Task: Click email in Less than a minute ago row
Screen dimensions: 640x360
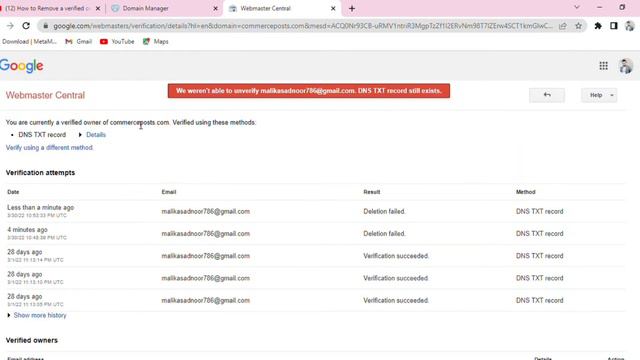Action: [205, 211]
